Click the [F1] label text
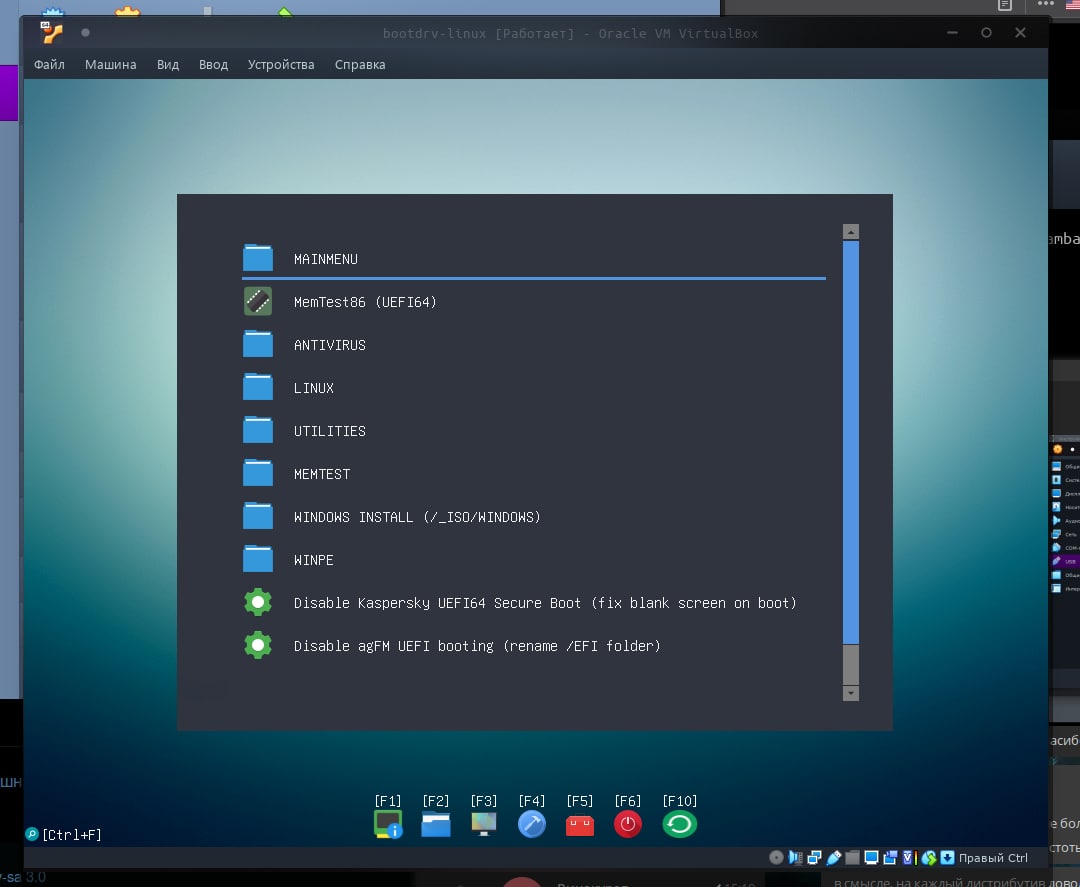The image size is (1080, 887). (388, 801)
